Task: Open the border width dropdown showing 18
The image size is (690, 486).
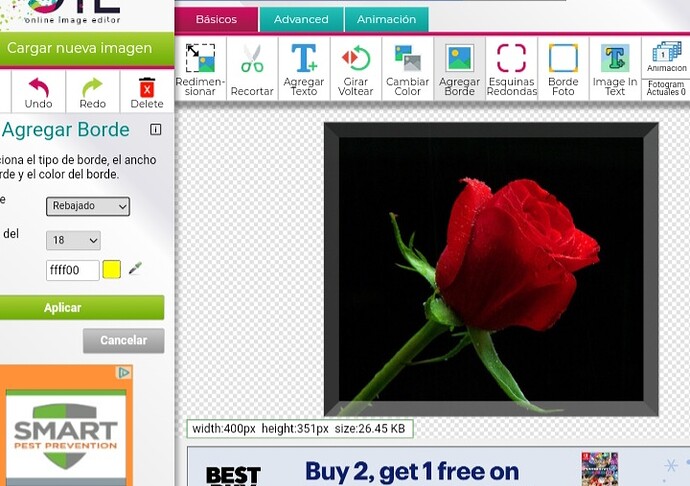Action: [73, 240]
